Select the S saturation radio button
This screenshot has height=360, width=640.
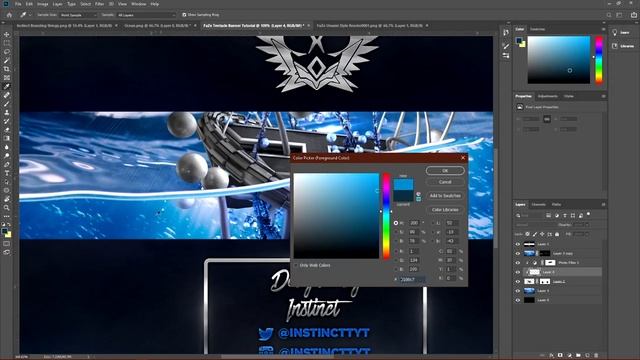point(396,232)
